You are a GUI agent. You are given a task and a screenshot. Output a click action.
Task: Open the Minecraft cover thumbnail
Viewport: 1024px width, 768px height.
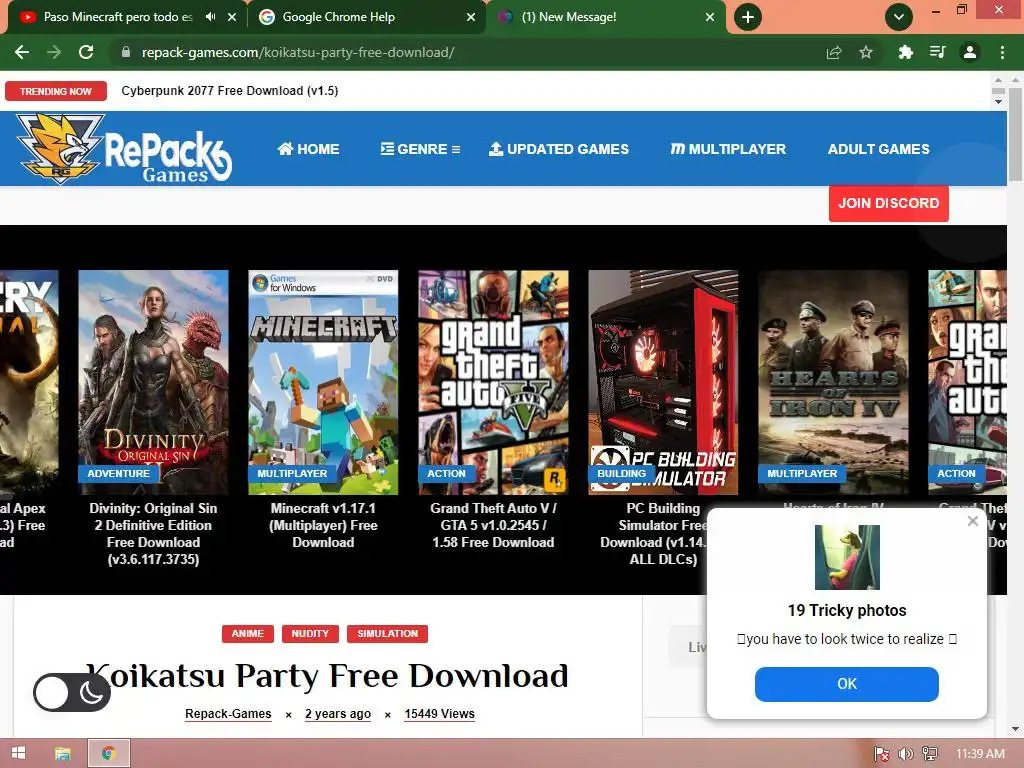pyautogui.click(x=323, y=382)
